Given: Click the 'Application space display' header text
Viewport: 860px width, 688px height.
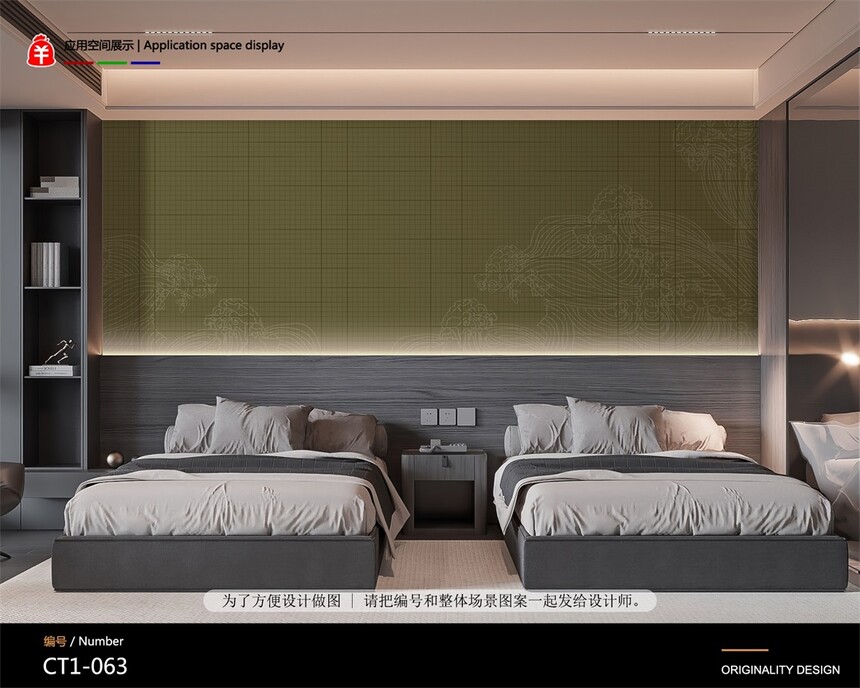Looking at the screenshot, I should click(214, 46).
